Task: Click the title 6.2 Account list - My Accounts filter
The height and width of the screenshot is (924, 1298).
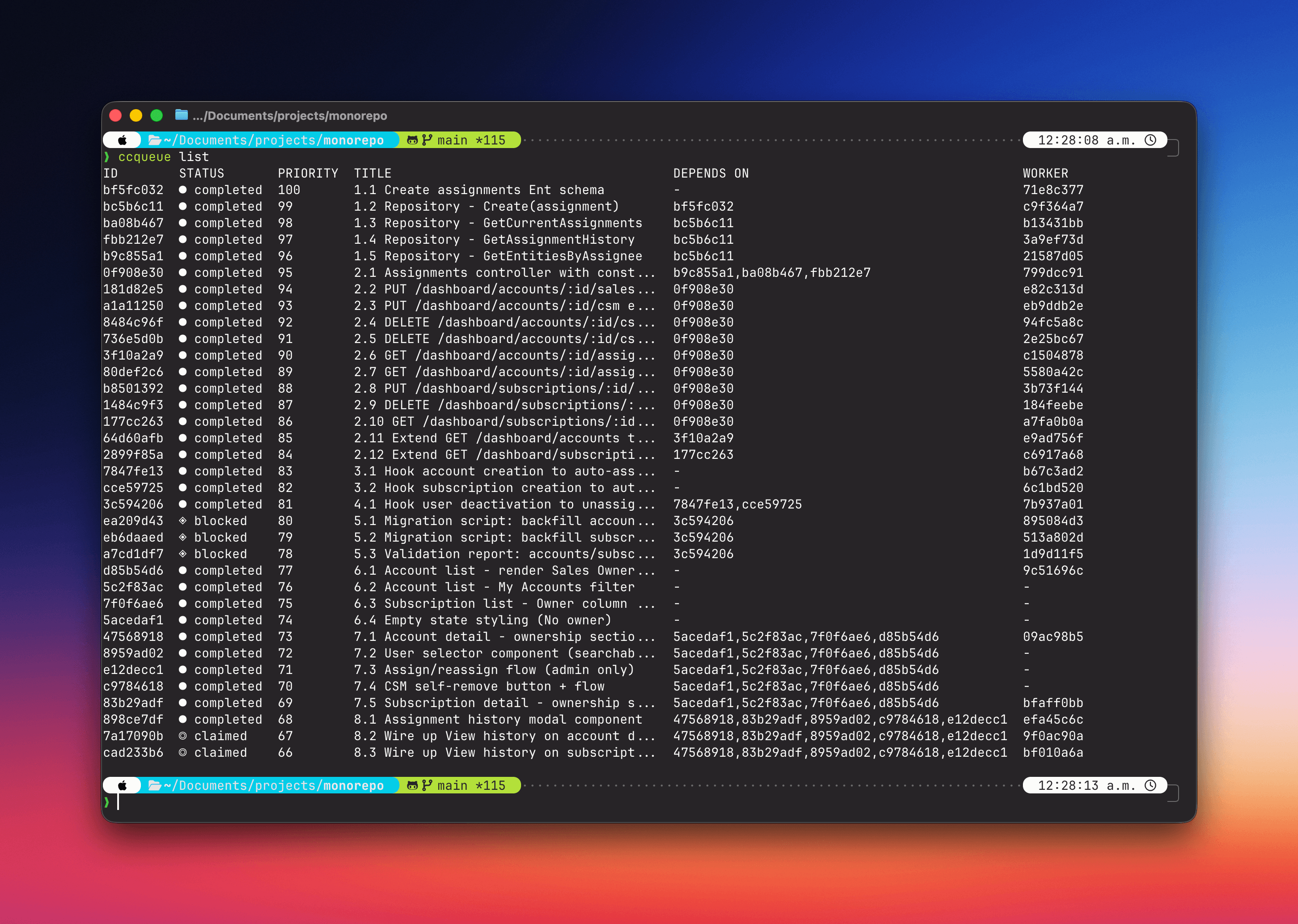Action: coord(494,587)
